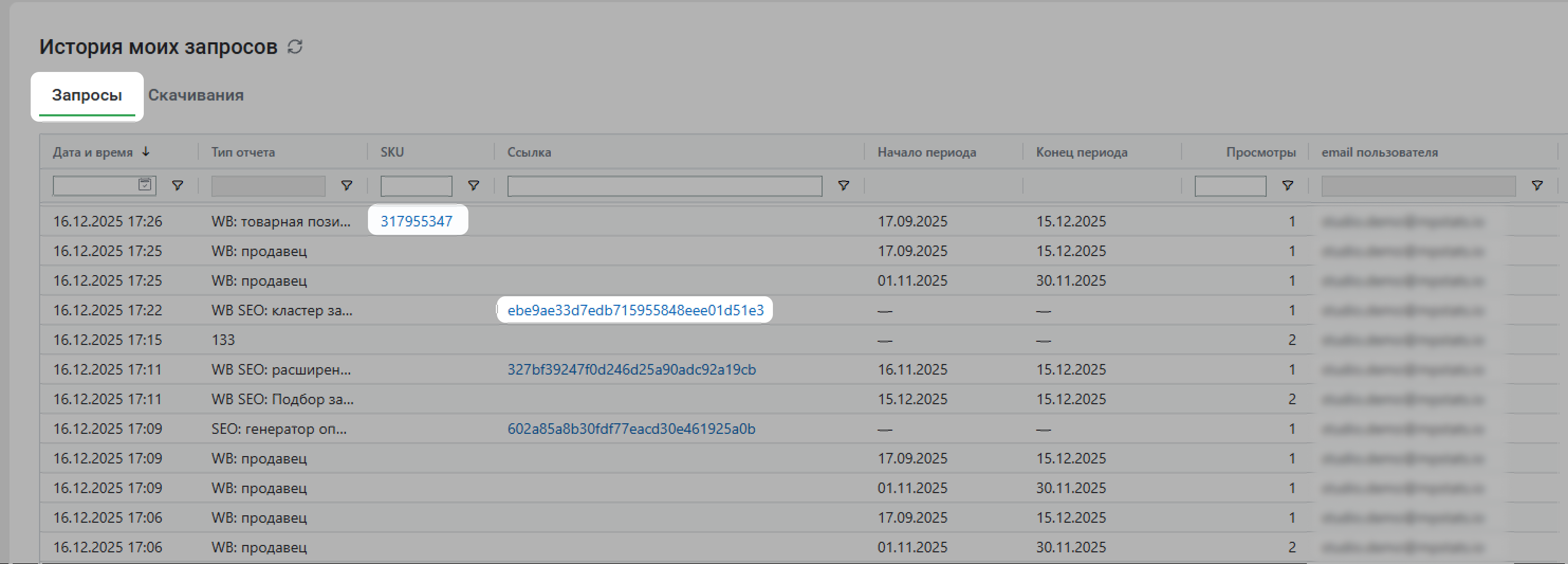1568x564 pixels.
Task: Open SKU link 317955347
Action: coord(417,221)
